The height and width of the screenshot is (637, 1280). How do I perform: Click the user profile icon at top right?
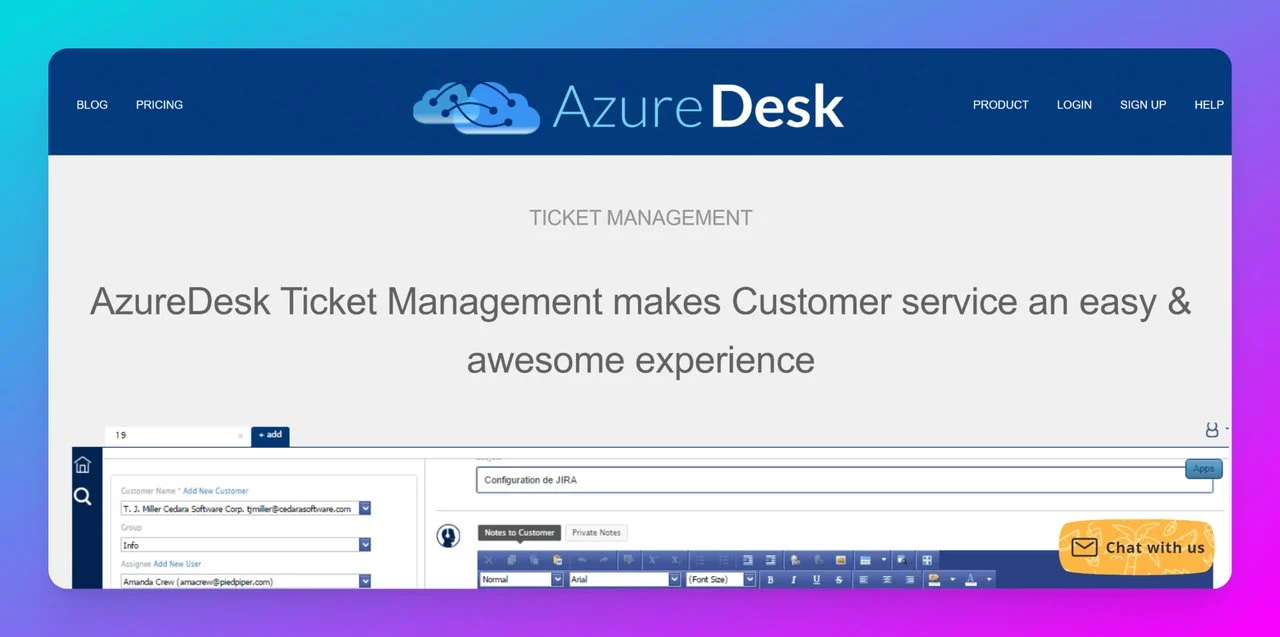[1212, 430]
